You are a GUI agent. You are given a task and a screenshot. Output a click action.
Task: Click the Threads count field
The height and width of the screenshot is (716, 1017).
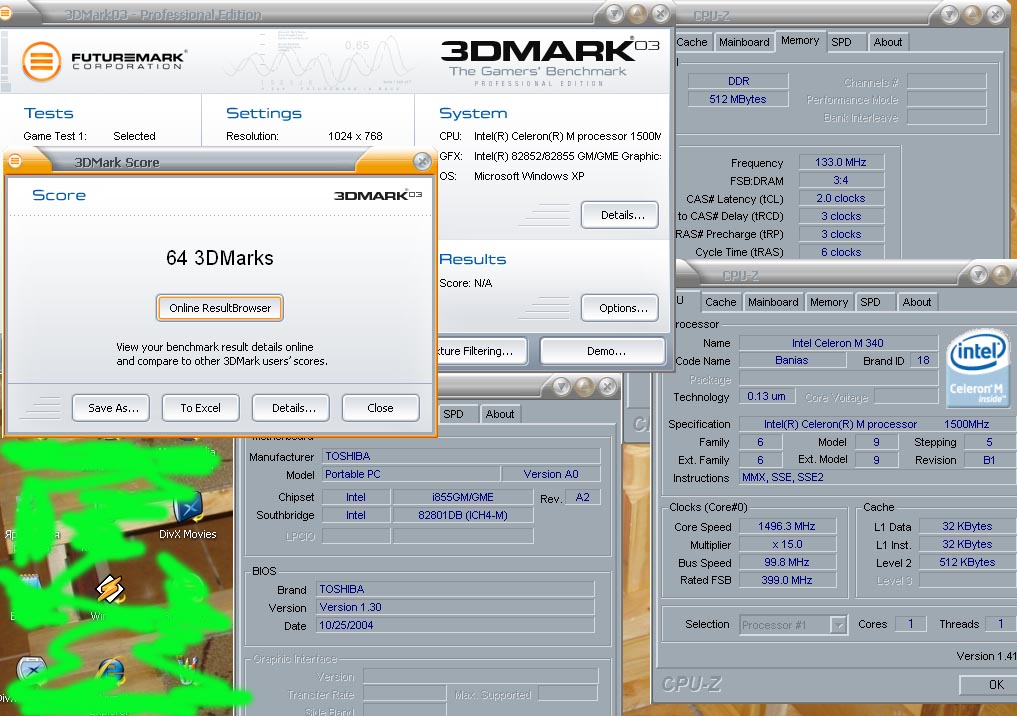click(x=1000, y=624)
